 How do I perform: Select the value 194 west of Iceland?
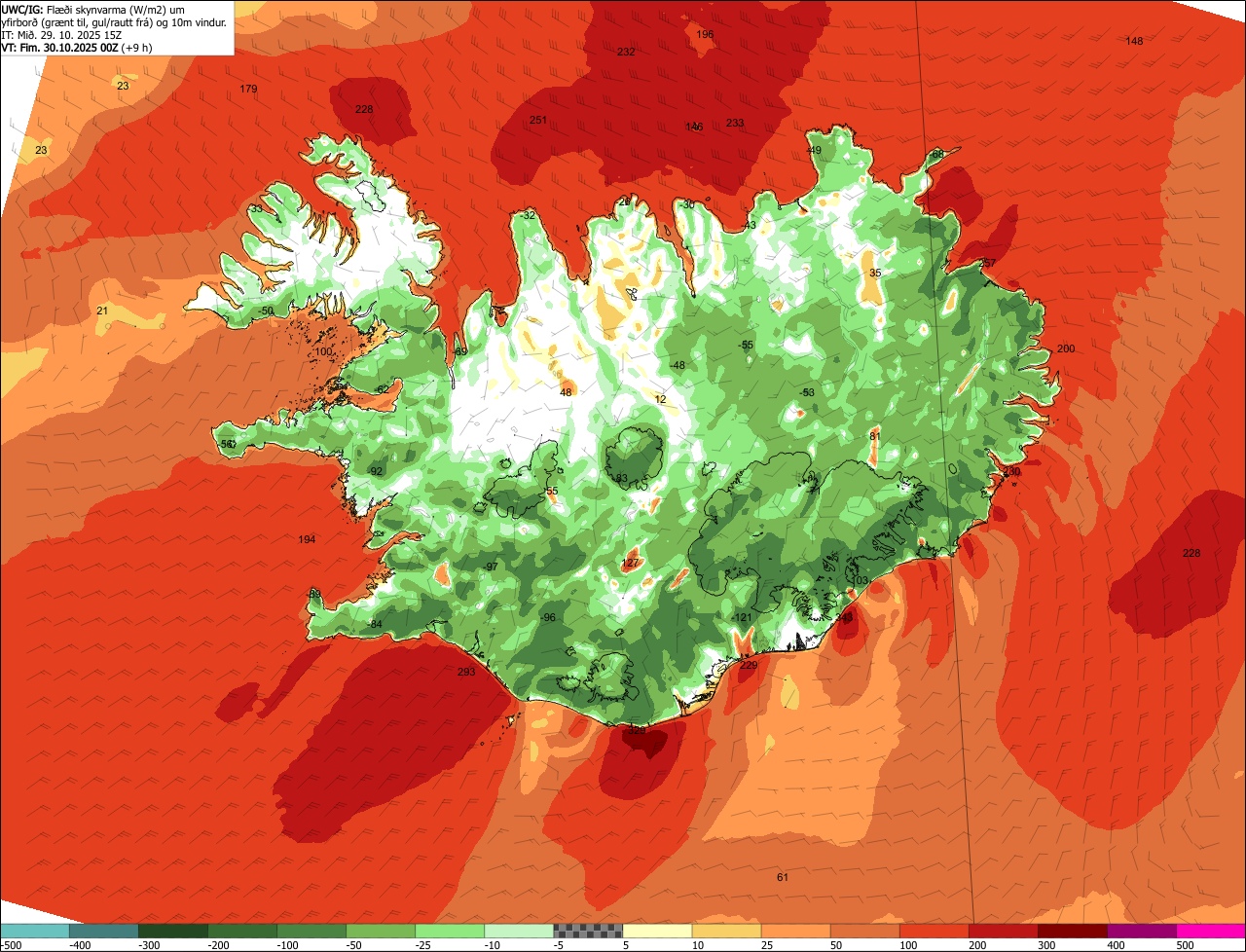pos(307,539)
